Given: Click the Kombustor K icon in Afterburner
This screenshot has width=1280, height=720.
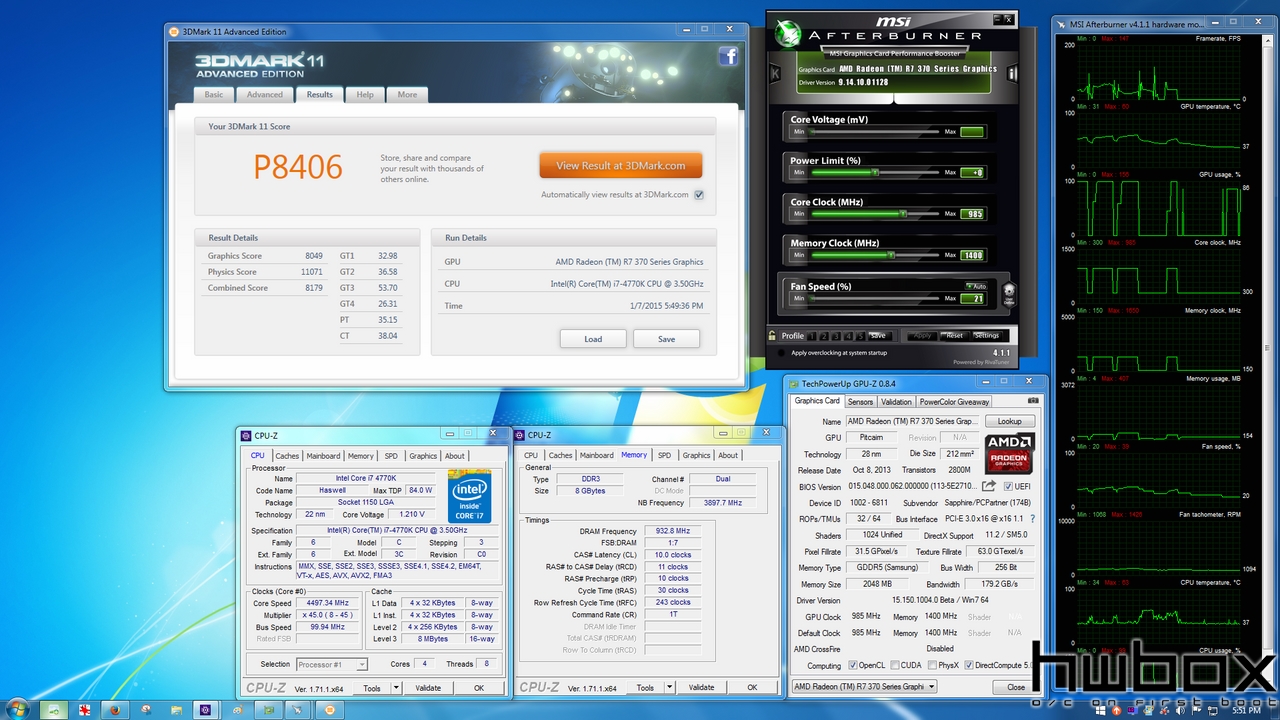Looking at the screenshot, I should pyautogui.click(x=775, y=73).
